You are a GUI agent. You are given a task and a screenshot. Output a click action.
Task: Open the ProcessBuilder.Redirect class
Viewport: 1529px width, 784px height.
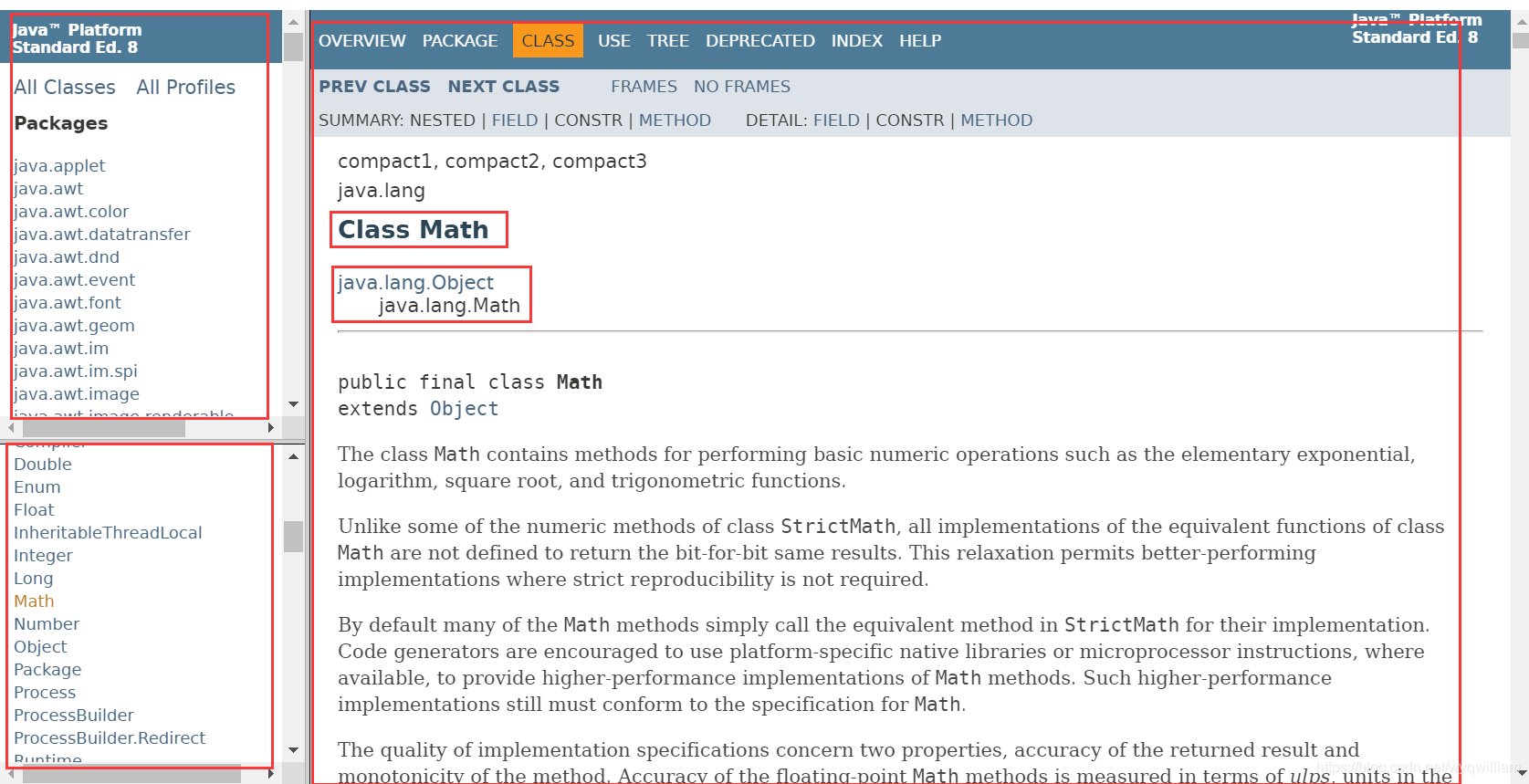coord(110,738)
